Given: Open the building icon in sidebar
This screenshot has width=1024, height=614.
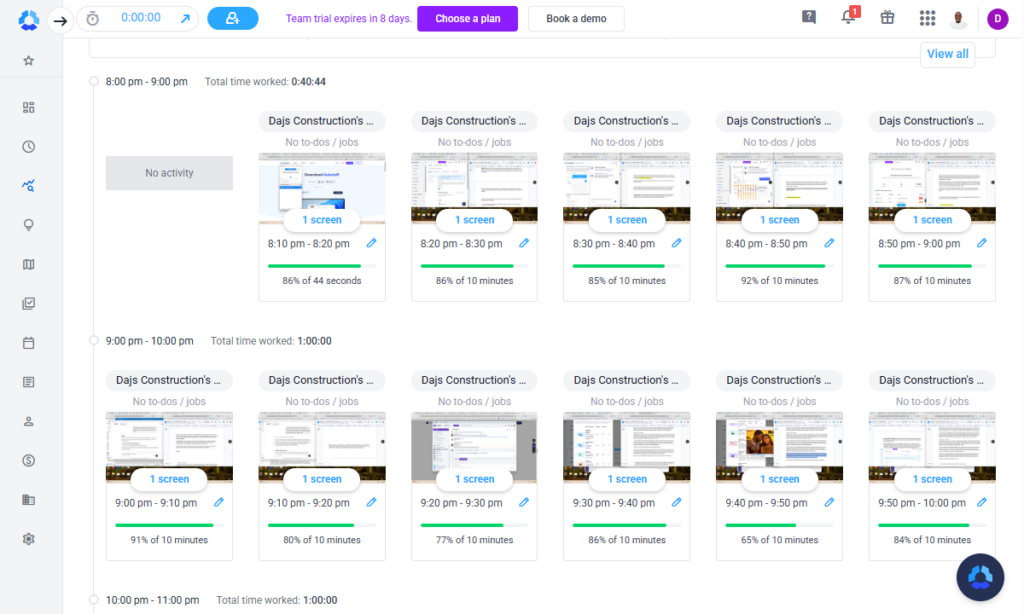Looking at the screenshot, I should tap(29, 500).
